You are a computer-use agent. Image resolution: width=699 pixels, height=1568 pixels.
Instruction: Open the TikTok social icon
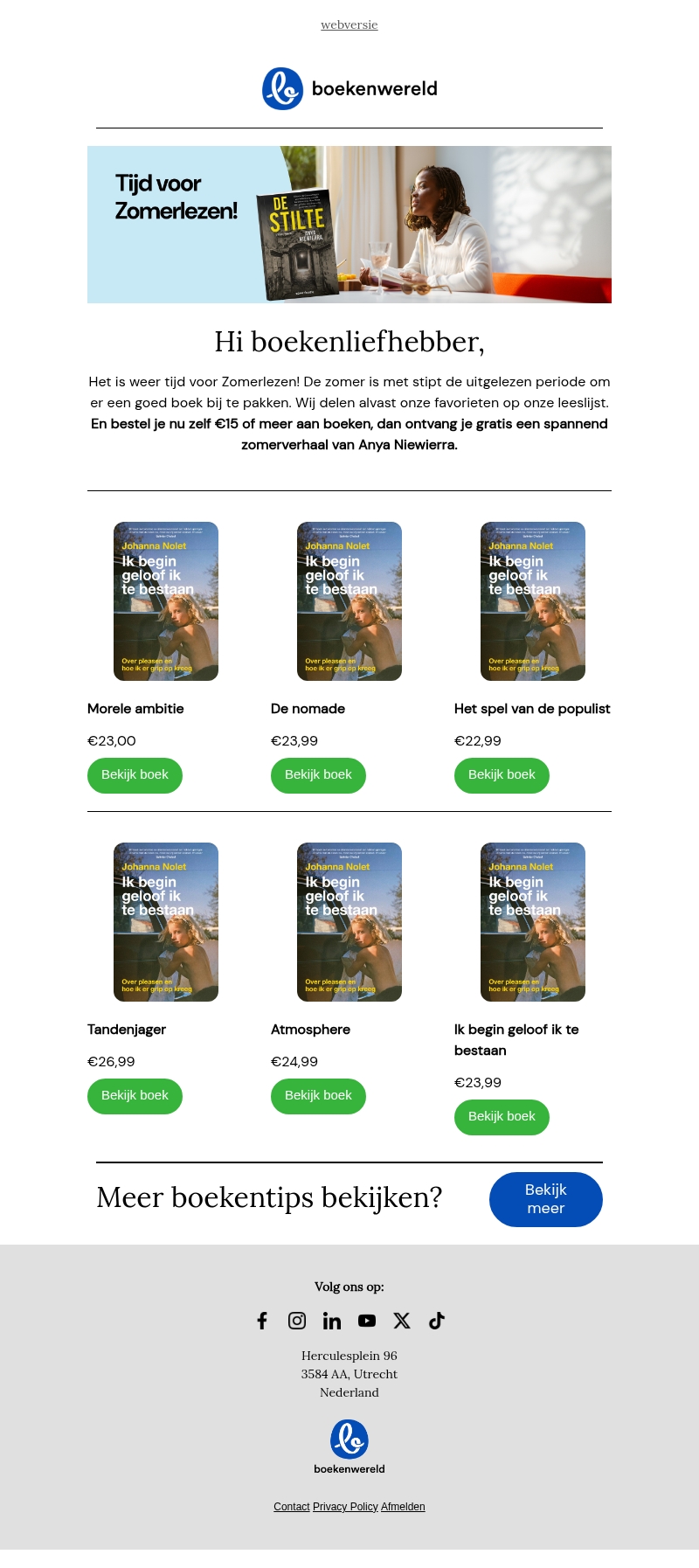(x=437, y=1321)
